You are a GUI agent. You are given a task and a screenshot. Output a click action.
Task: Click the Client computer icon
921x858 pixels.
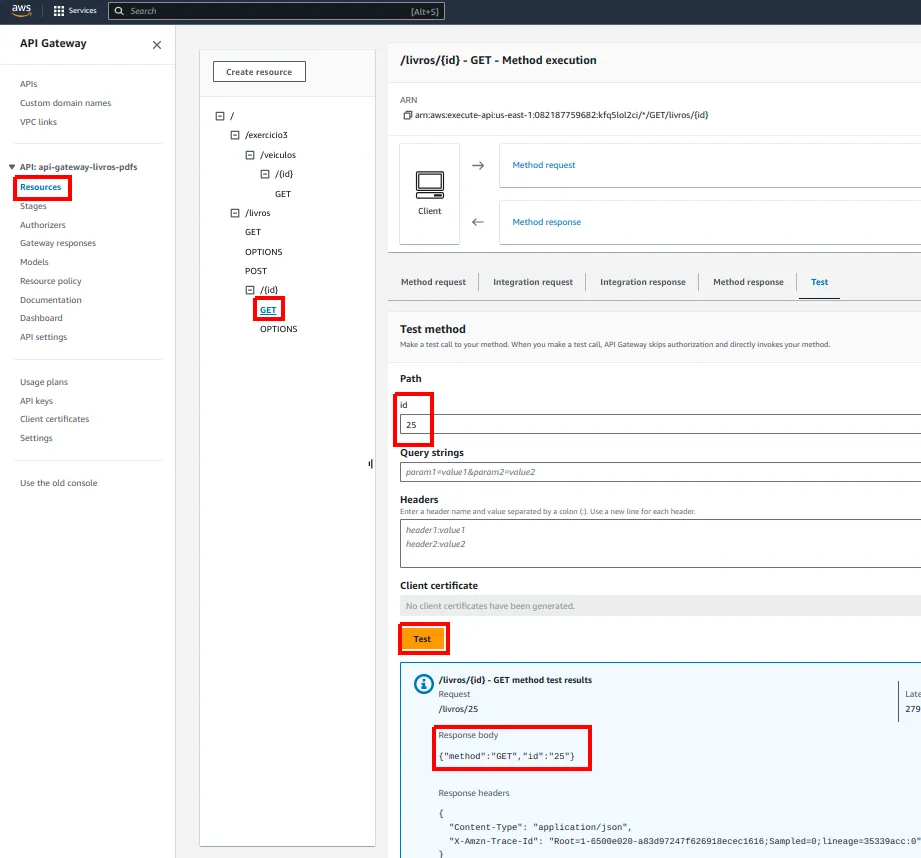point(429,185)
